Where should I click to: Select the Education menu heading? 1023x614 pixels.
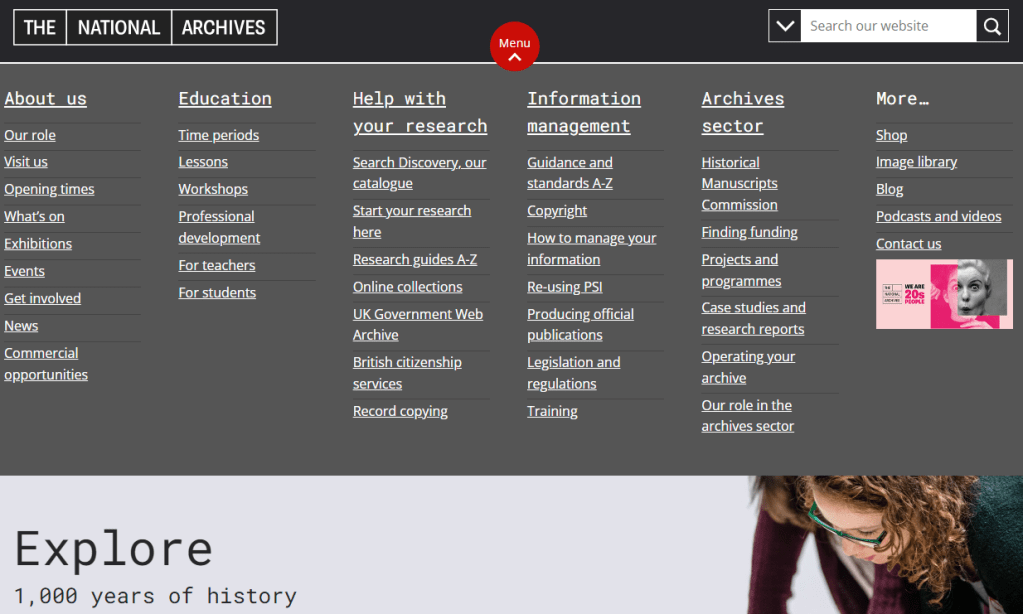(x=225, y=98)
